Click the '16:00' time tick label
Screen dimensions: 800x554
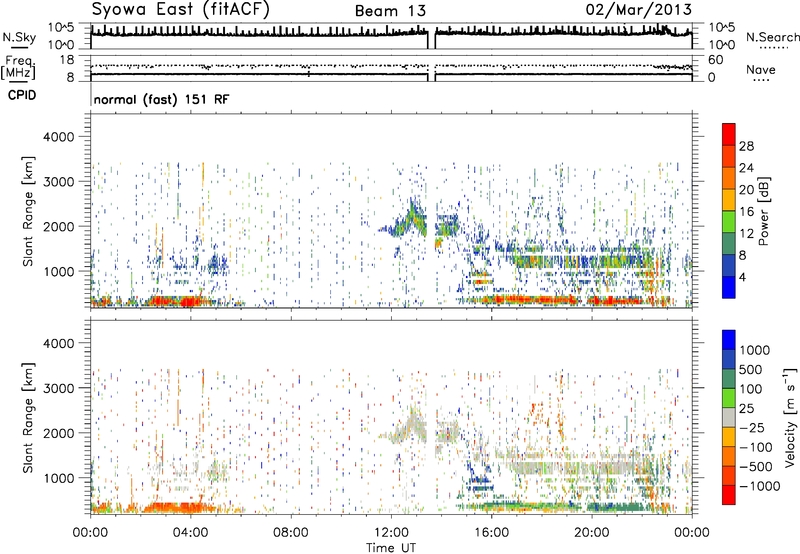(491, 533)
